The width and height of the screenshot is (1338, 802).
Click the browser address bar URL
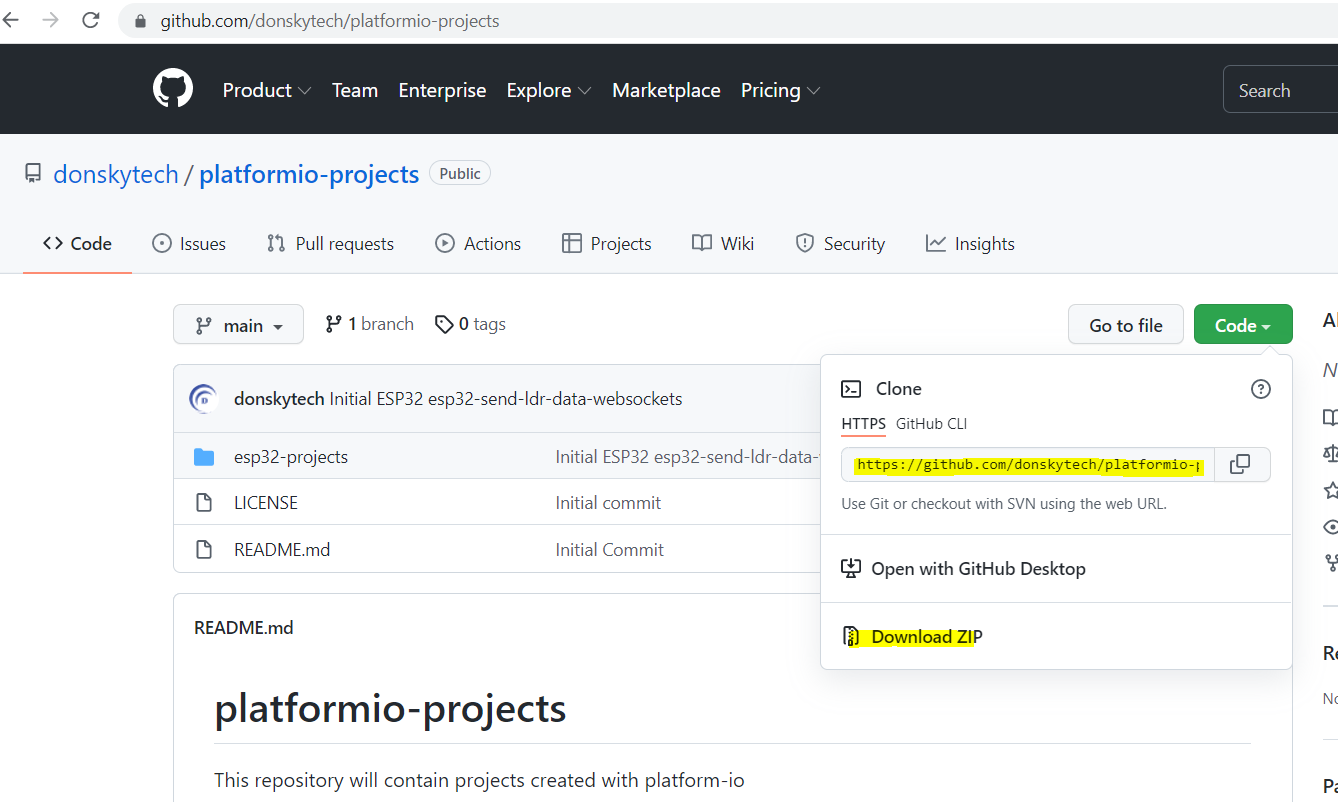coord(330,21)
